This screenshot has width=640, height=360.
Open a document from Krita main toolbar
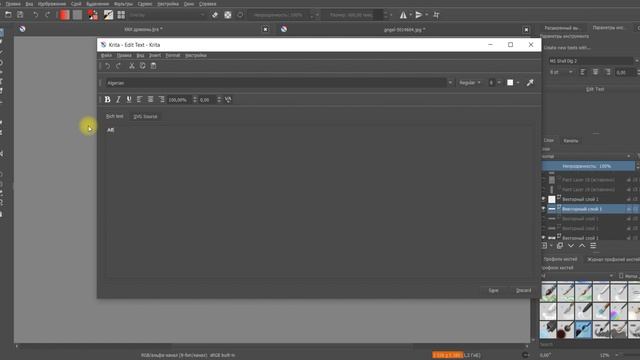8,15
